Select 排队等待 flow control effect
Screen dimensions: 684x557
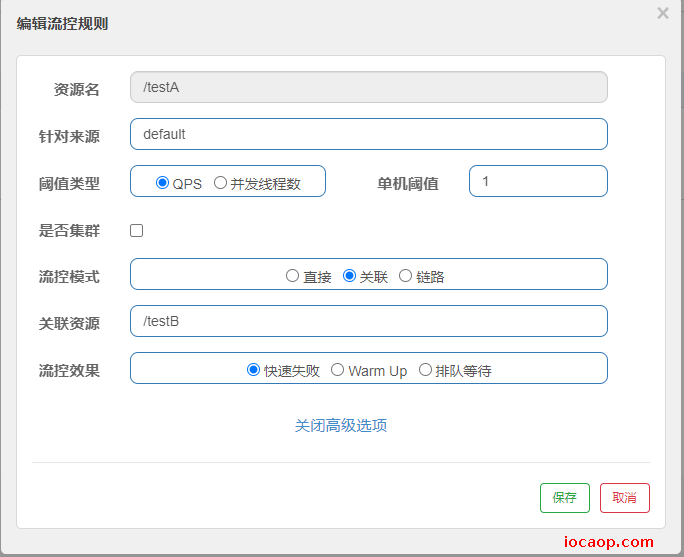pos(425,370)
